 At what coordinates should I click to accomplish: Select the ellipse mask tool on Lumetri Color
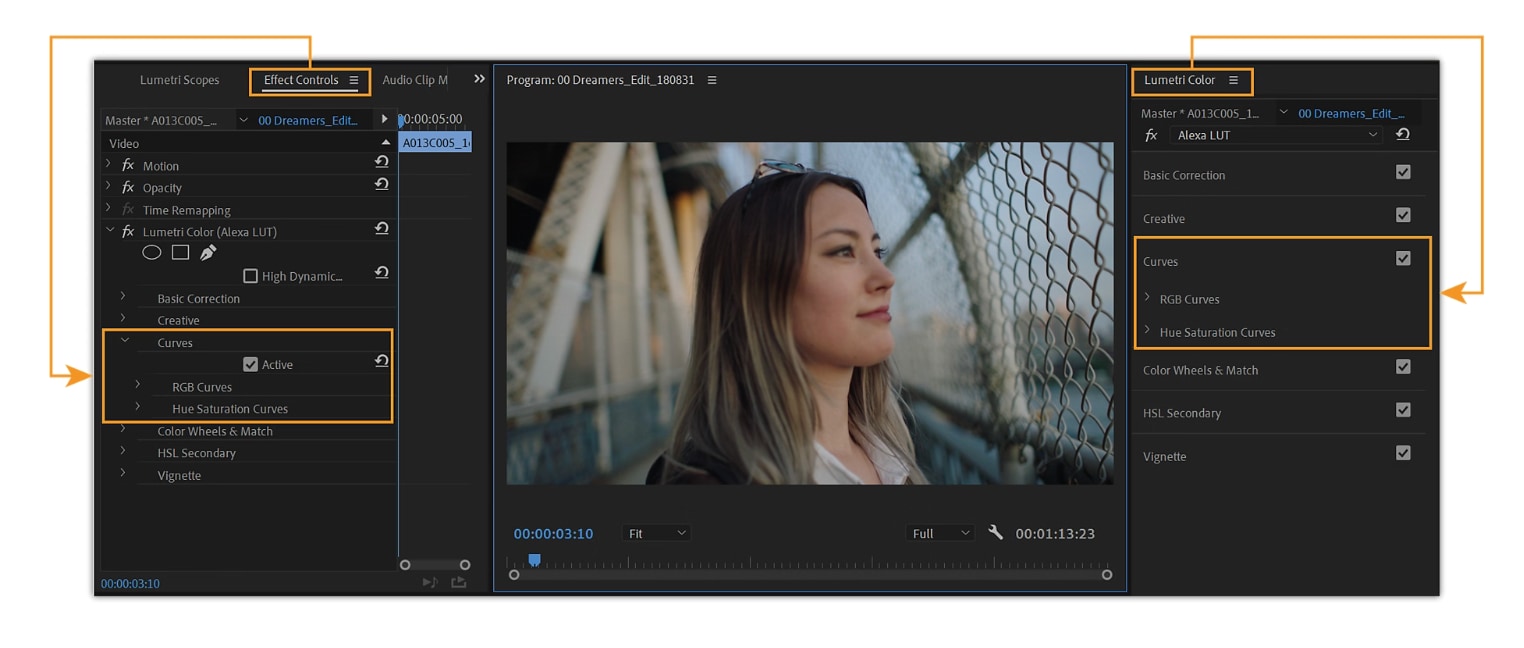pyautogui.click(x=151, y=252)
